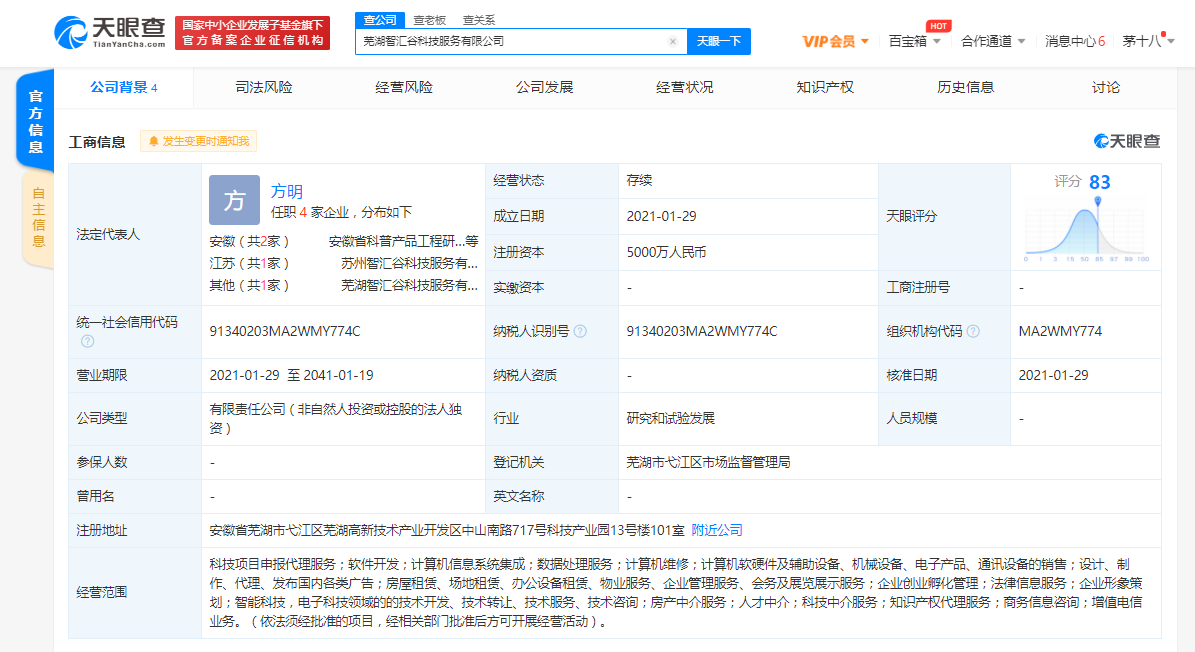Switch to the 司法风险 tab

(x=264, y=87)
